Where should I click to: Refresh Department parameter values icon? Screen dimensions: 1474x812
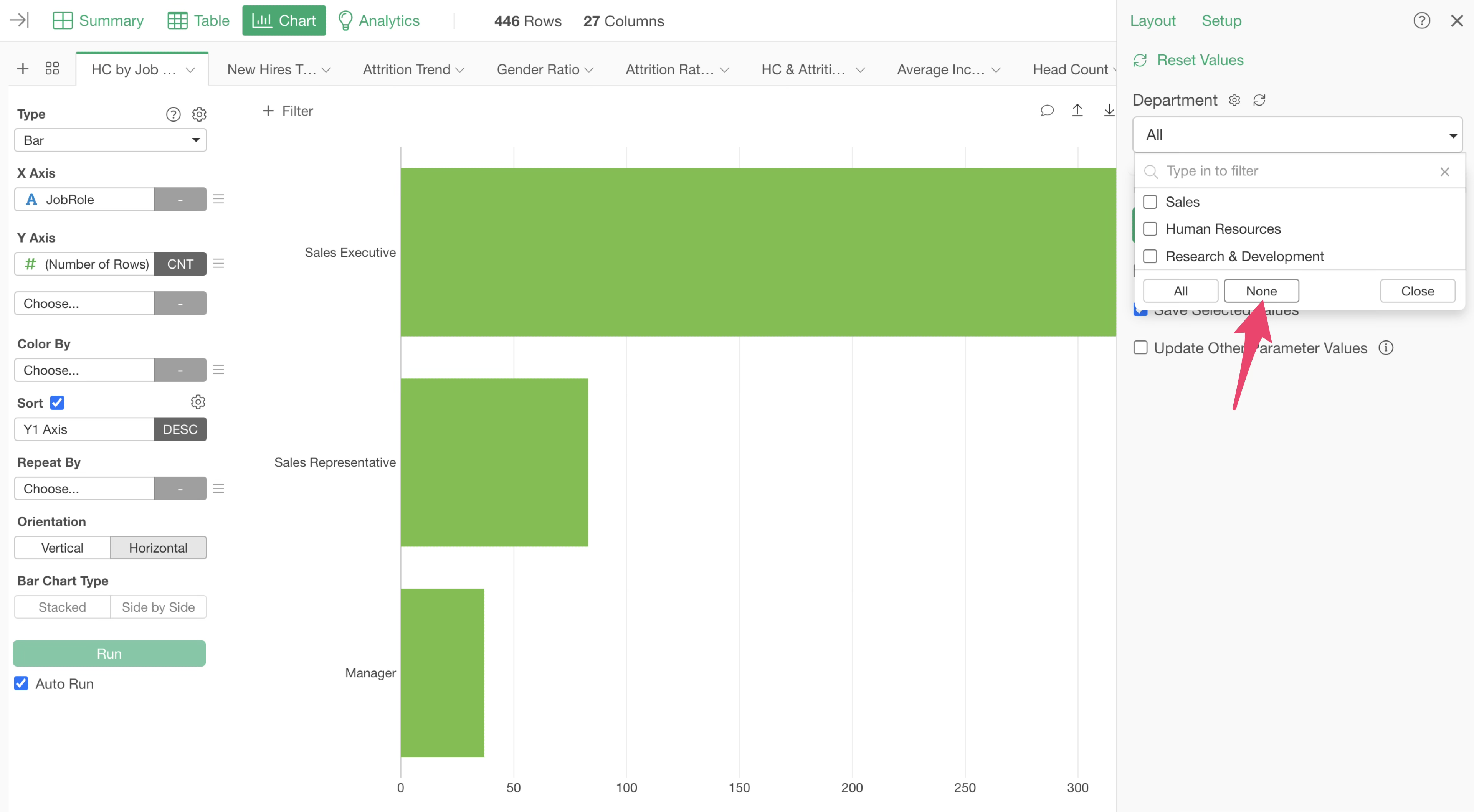coord(1259,100)
